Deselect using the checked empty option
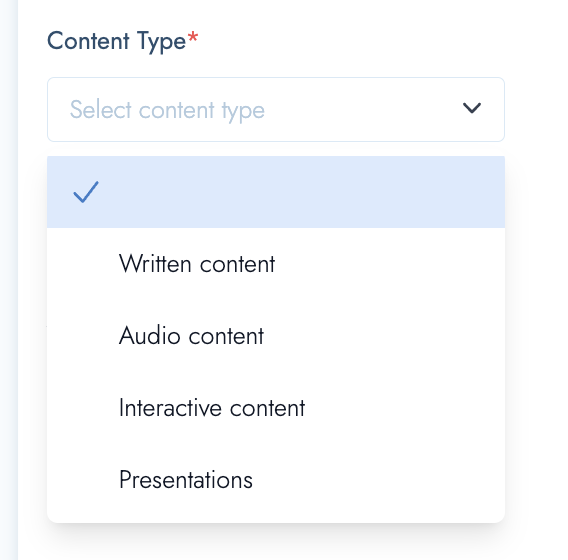The image size is (568, 560). [276, 192]
